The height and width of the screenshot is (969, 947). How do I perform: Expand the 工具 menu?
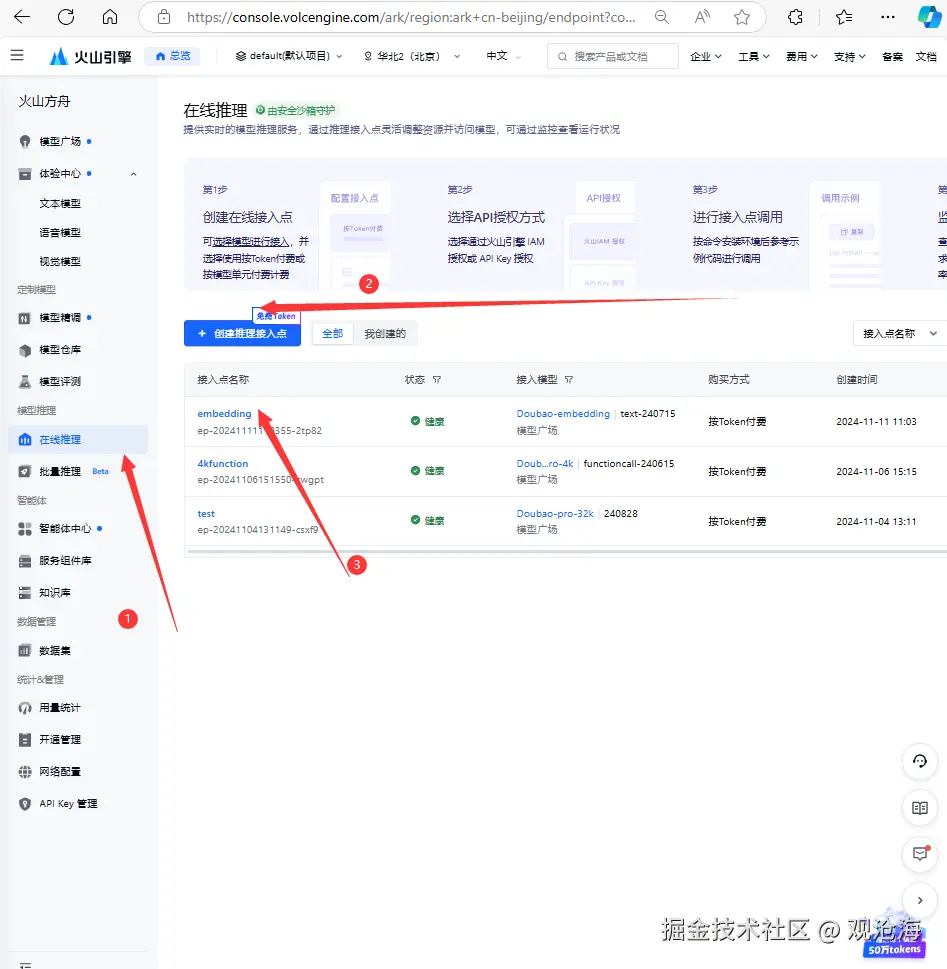[x=754, y=56]
